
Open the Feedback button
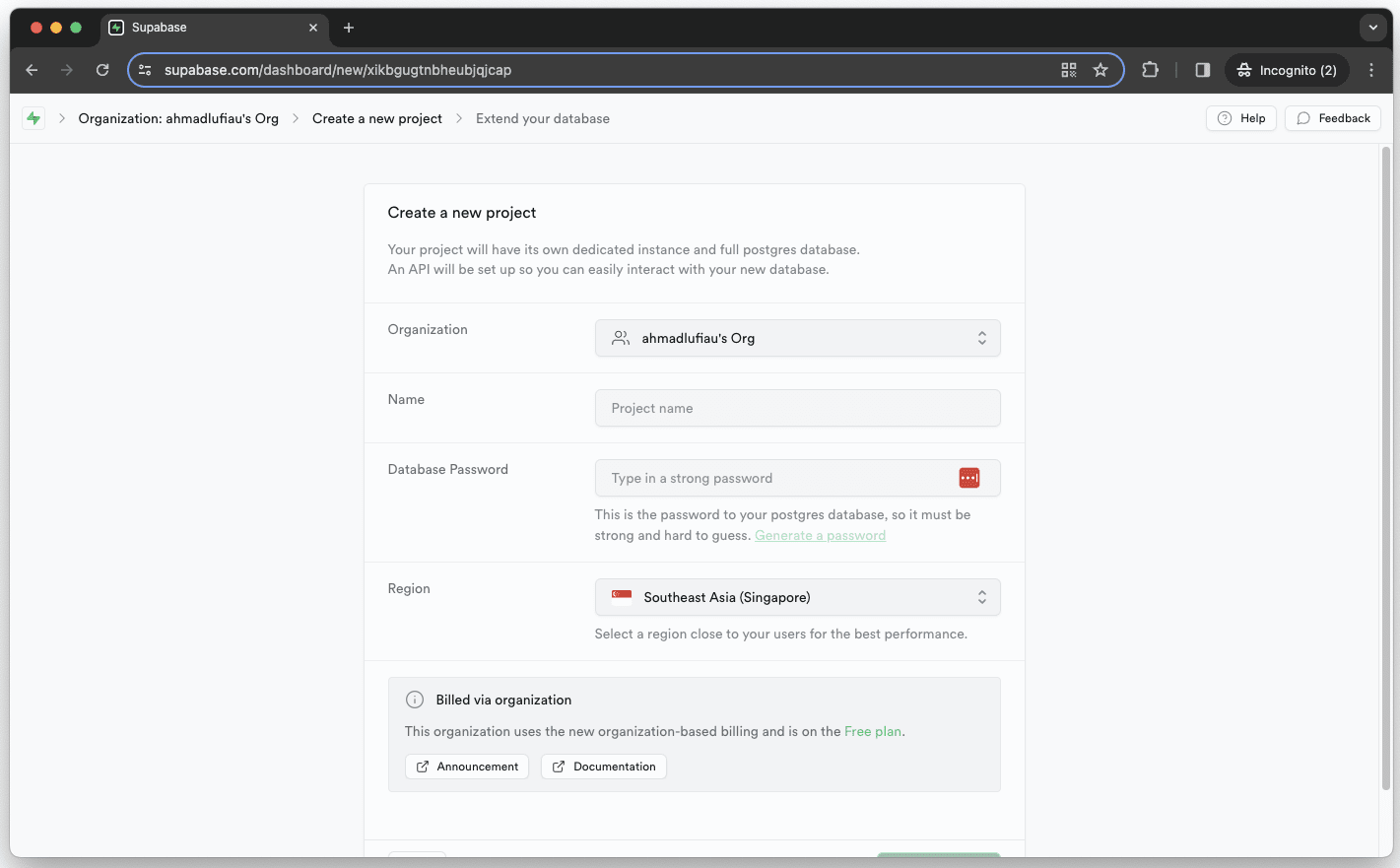pyautogui.click(x=1333, y=118)
